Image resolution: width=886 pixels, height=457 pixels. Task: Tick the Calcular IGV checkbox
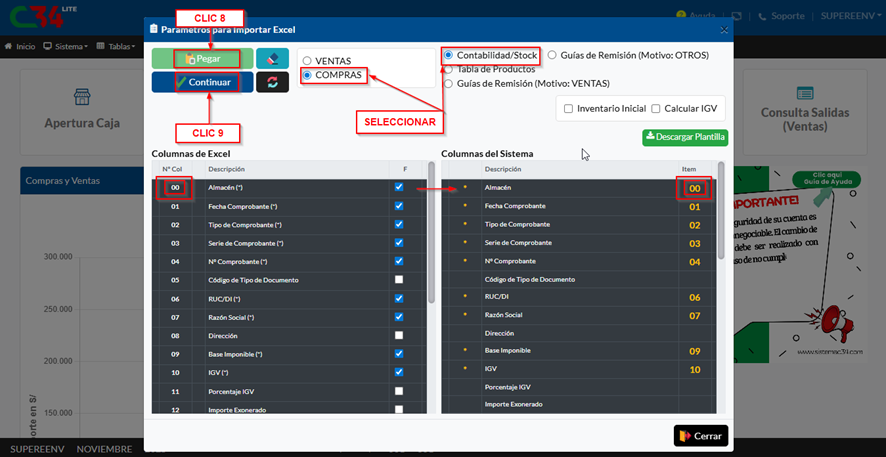pos(656,108)
